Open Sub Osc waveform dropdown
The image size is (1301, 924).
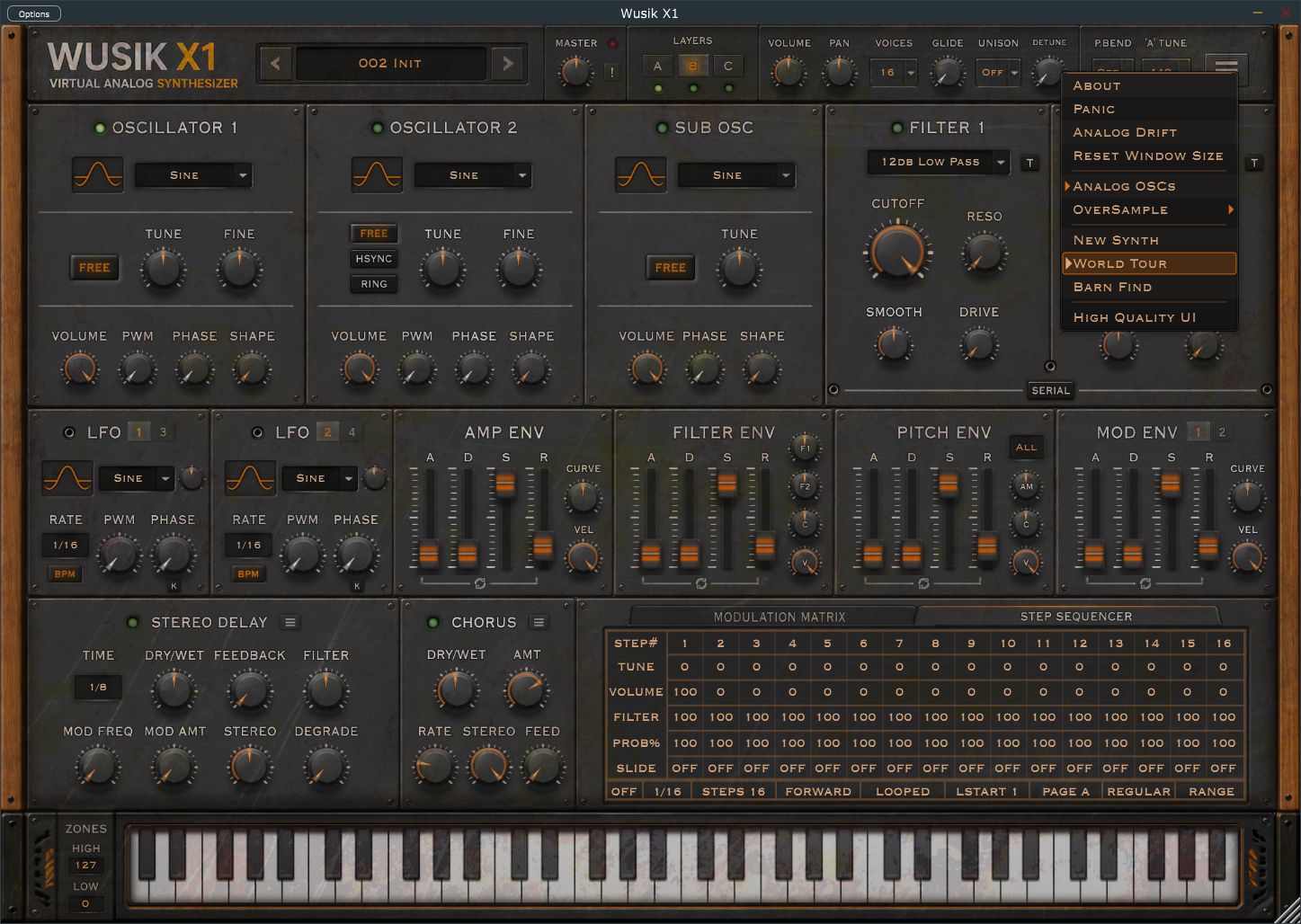coord(736,175)
